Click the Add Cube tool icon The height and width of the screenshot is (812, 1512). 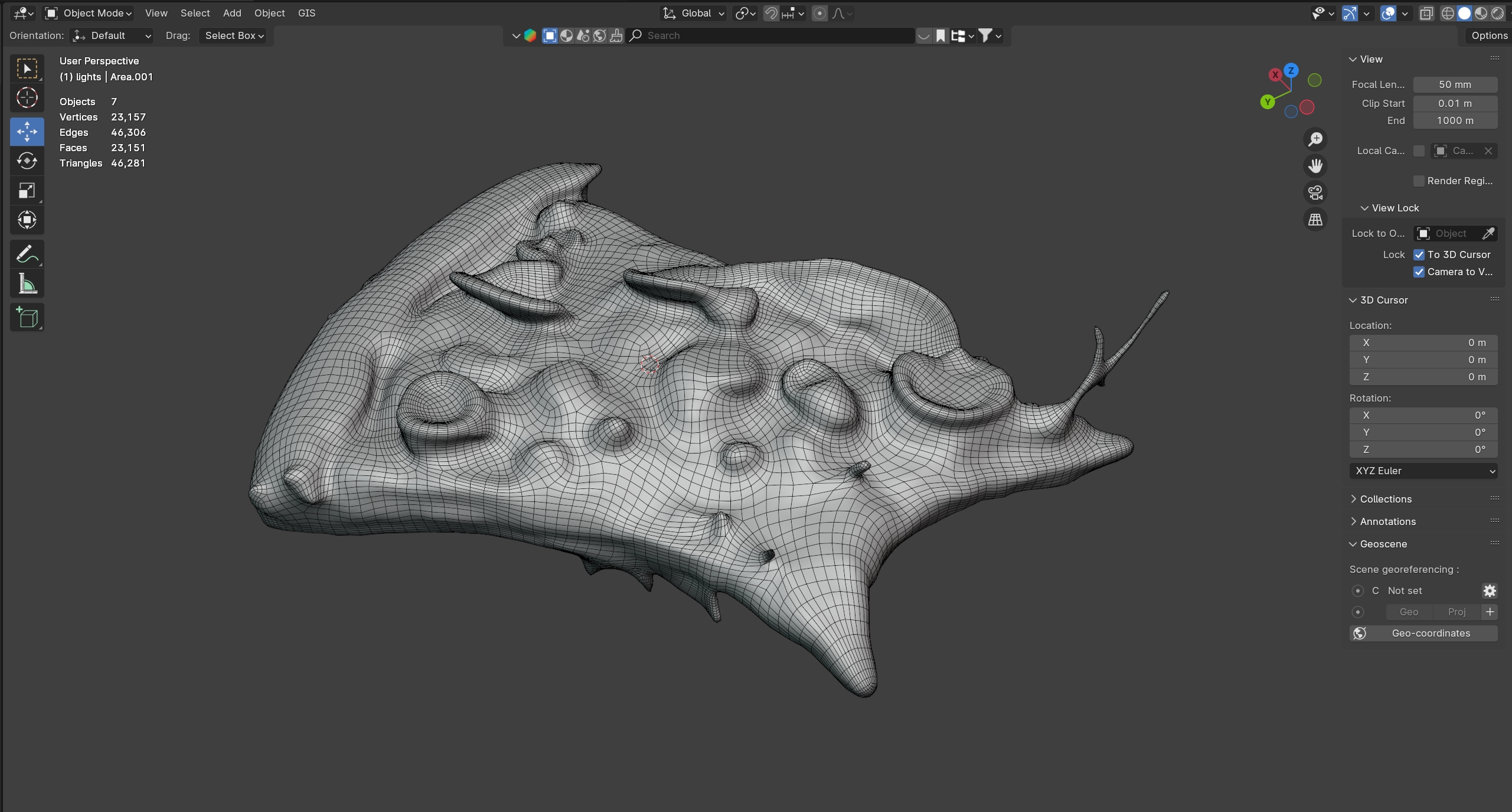[x=27, y=318]
